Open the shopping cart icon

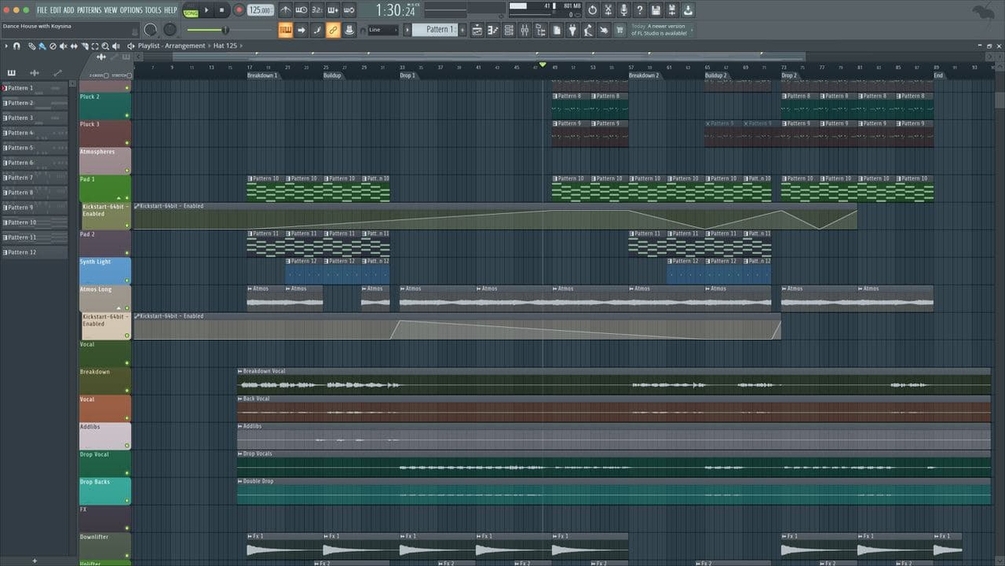coord(620,30)
